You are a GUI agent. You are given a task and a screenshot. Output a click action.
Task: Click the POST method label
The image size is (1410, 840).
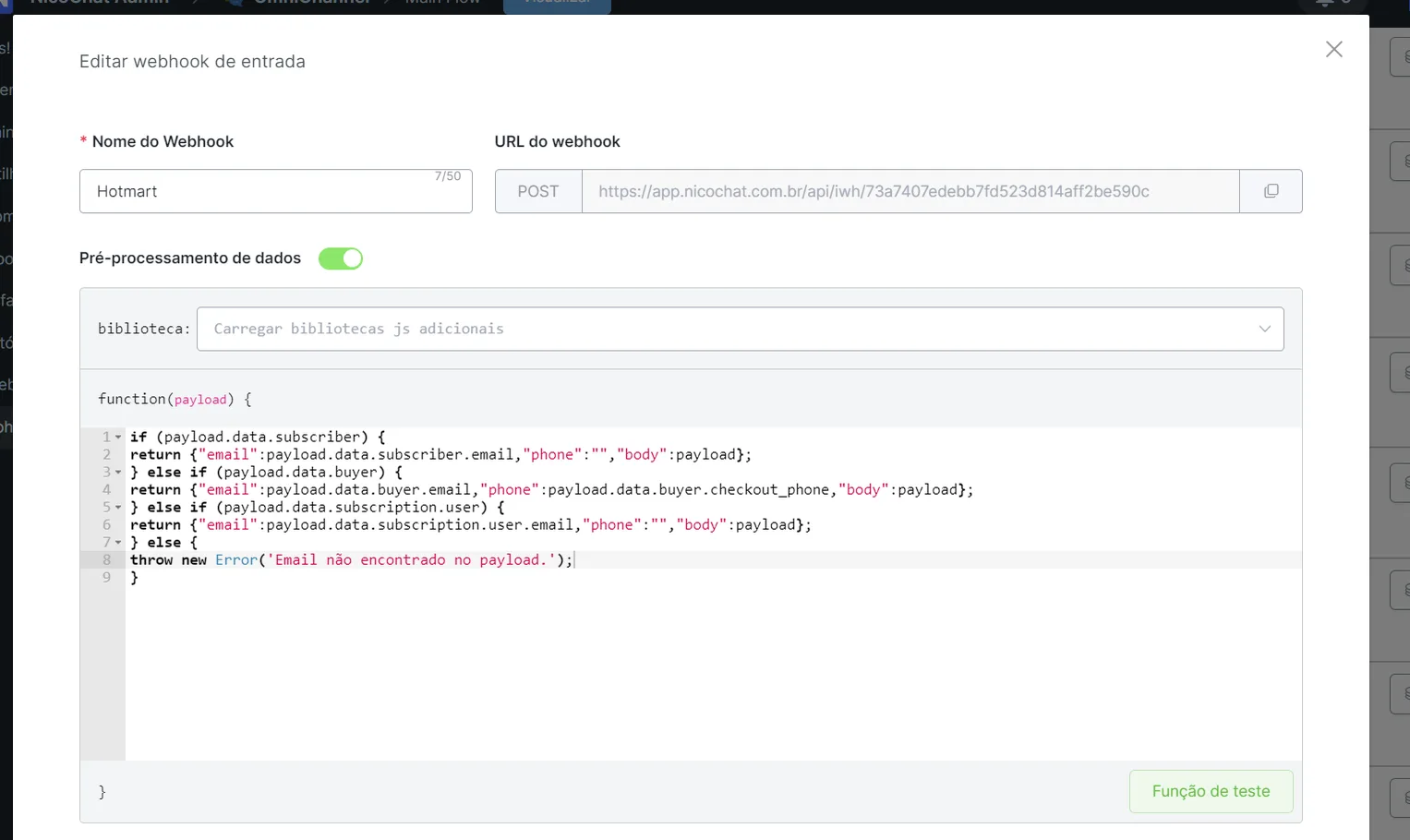point(538,191)
